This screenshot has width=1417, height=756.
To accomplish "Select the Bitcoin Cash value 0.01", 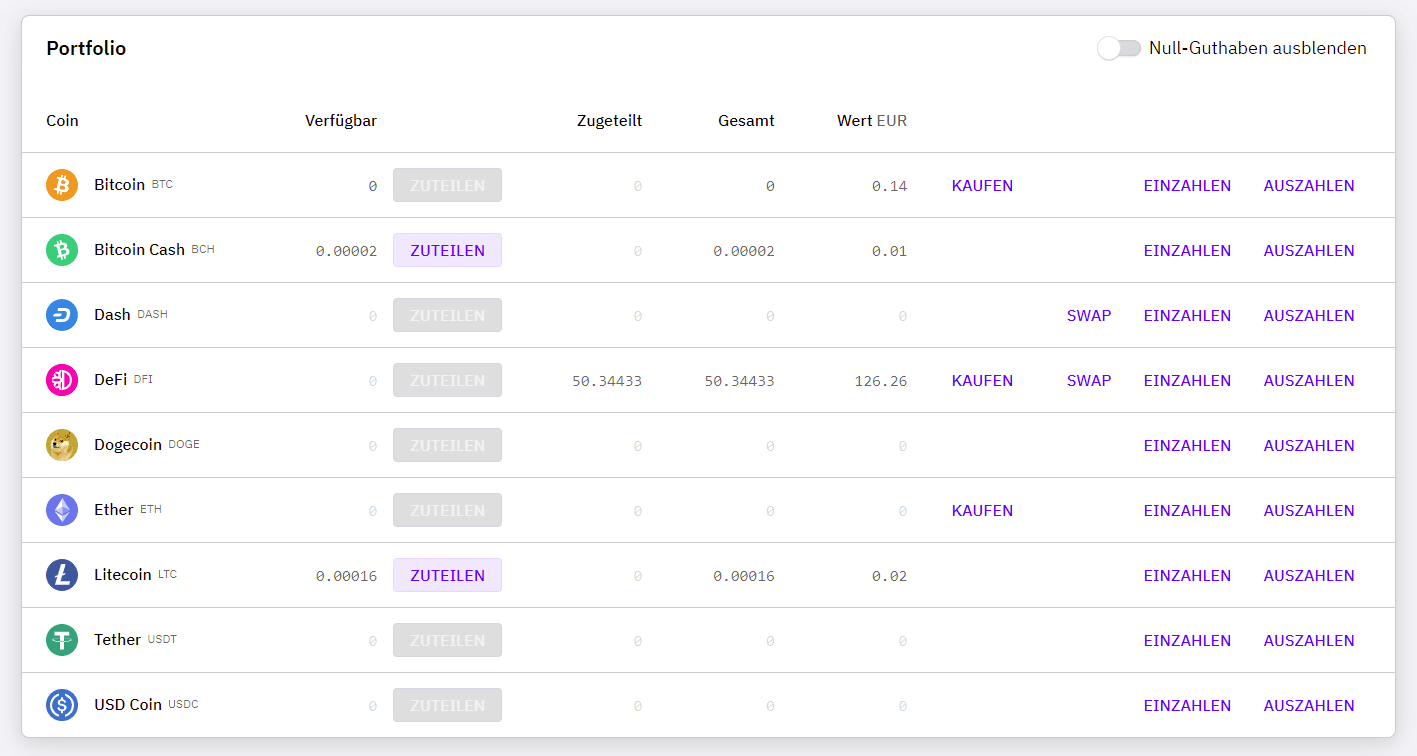I will tap(890, 251).
